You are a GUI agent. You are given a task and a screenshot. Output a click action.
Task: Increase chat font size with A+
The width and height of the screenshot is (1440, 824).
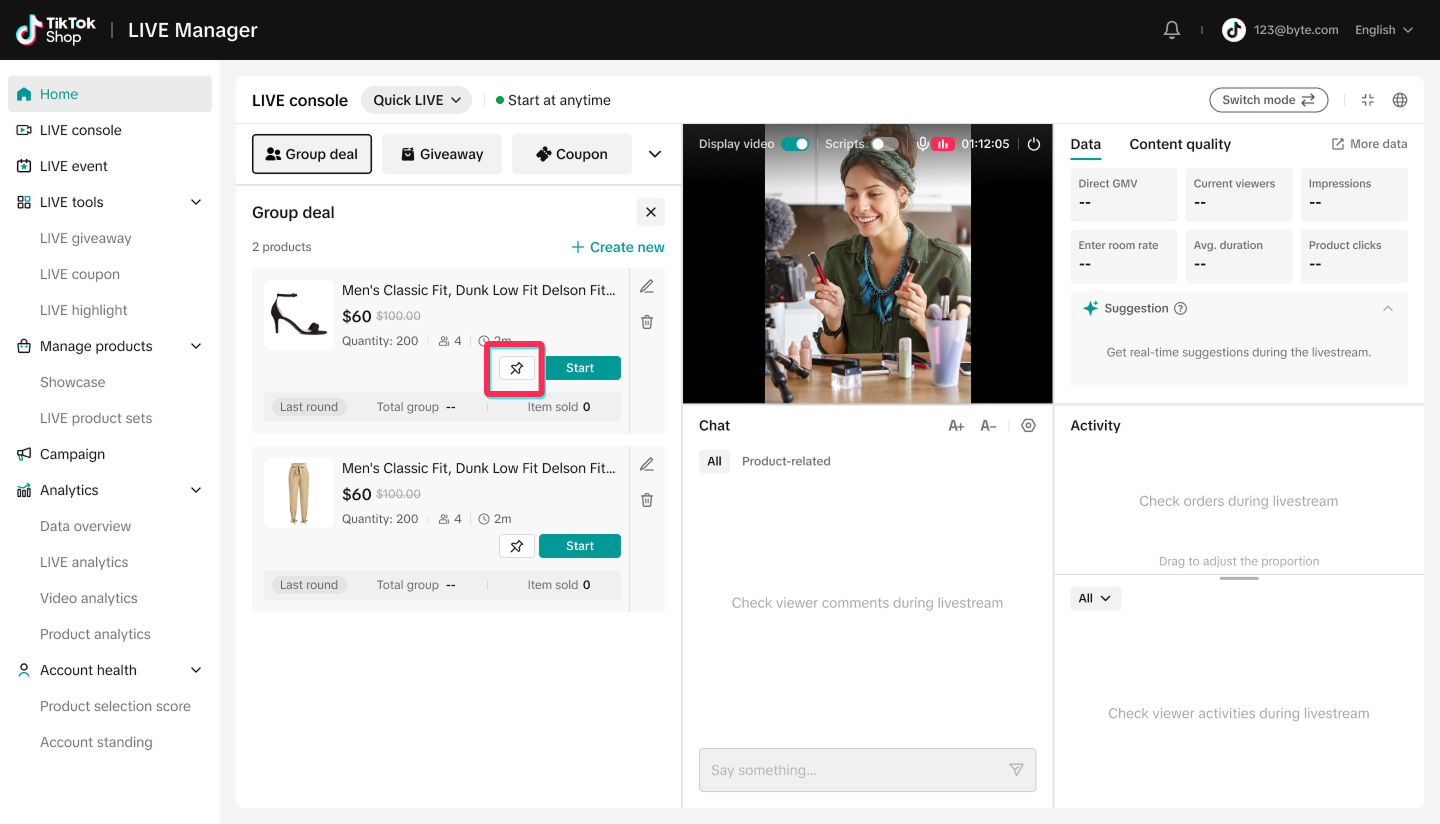(x=956, y=426)
